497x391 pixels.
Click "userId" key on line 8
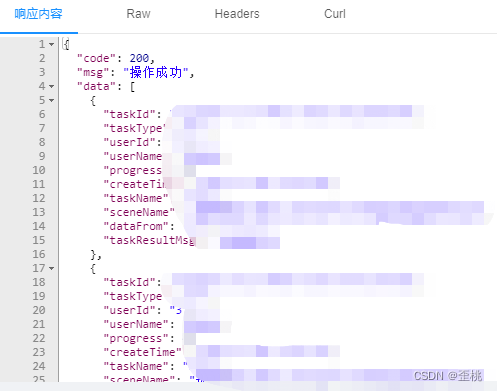pyautogui.click(x=129, y=142)
